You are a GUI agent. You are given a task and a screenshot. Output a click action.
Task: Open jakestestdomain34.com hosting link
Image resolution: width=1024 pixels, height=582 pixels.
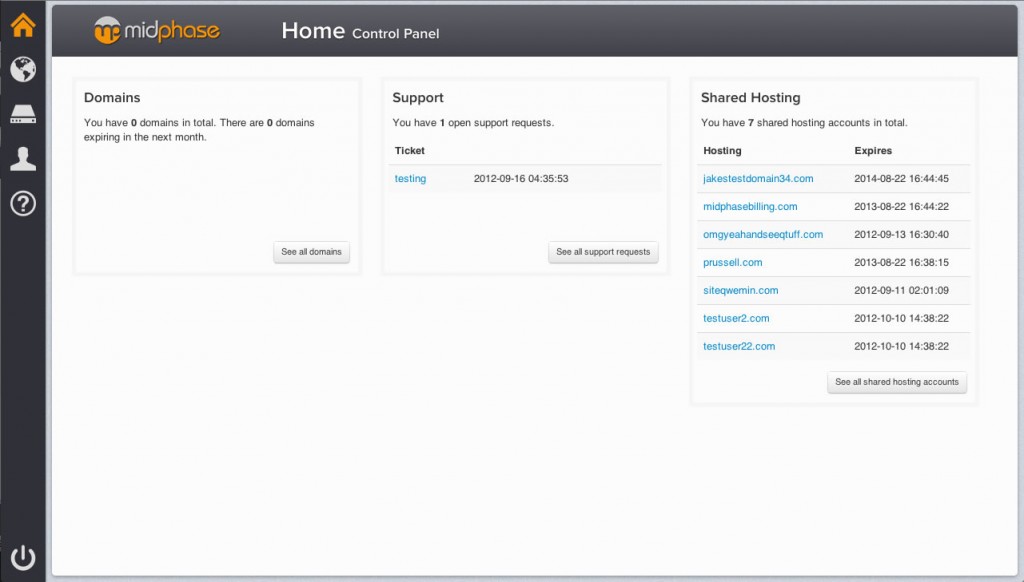pyautogui.click(x=758, y=179)
